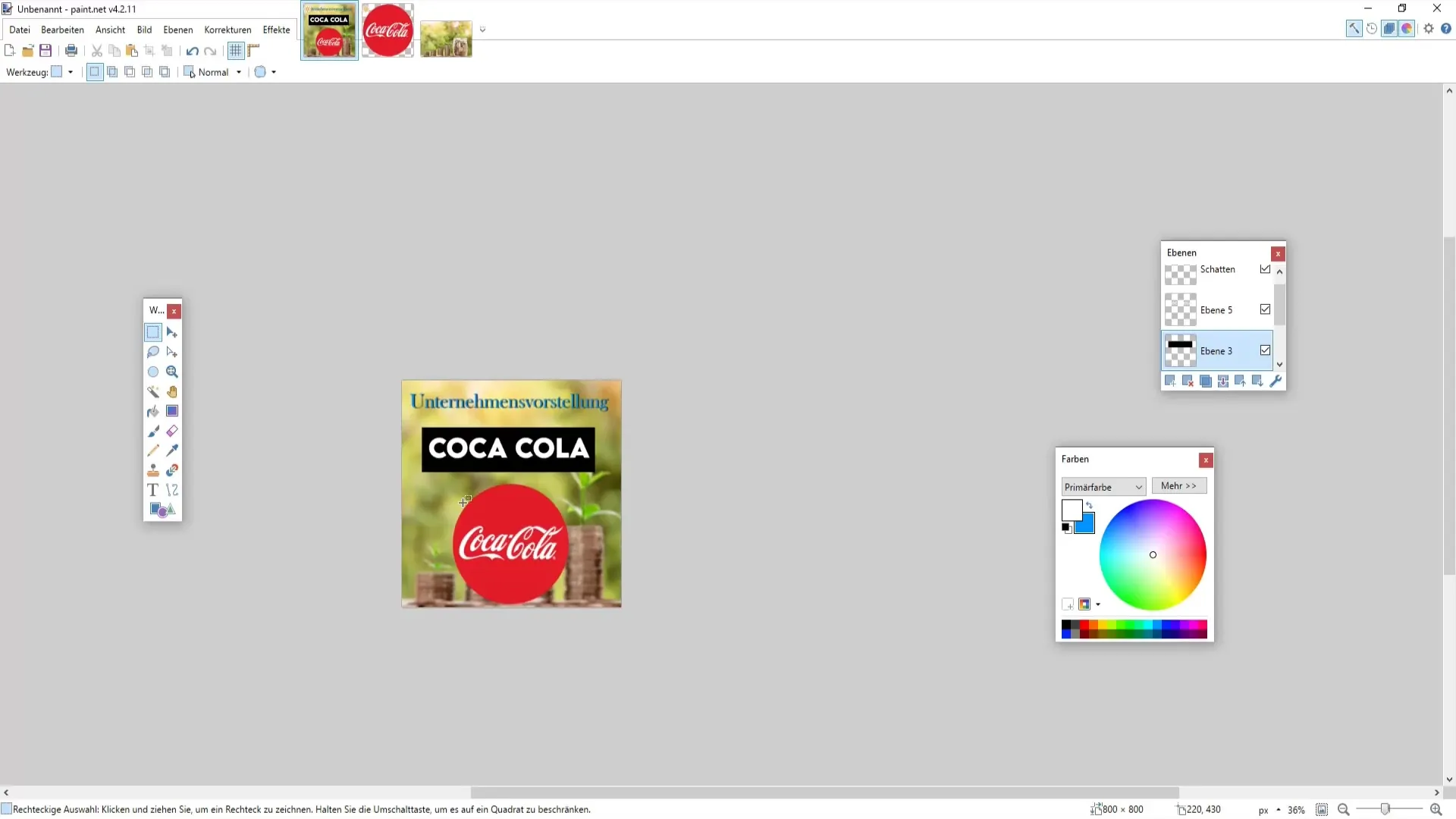
Task: Delete the current layer in Ebenen panel
Action: click(x=1188, y=381)
